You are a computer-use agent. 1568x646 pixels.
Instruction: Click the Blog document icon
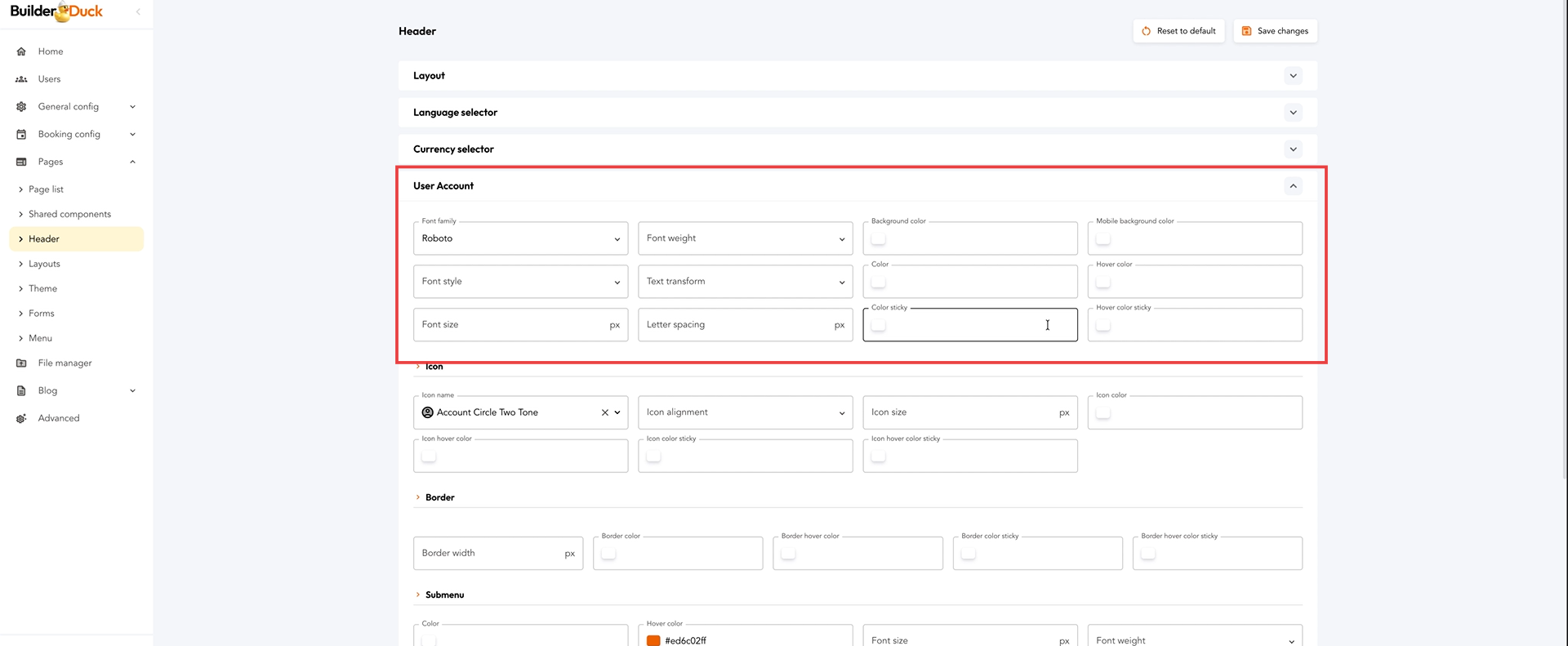21,391
